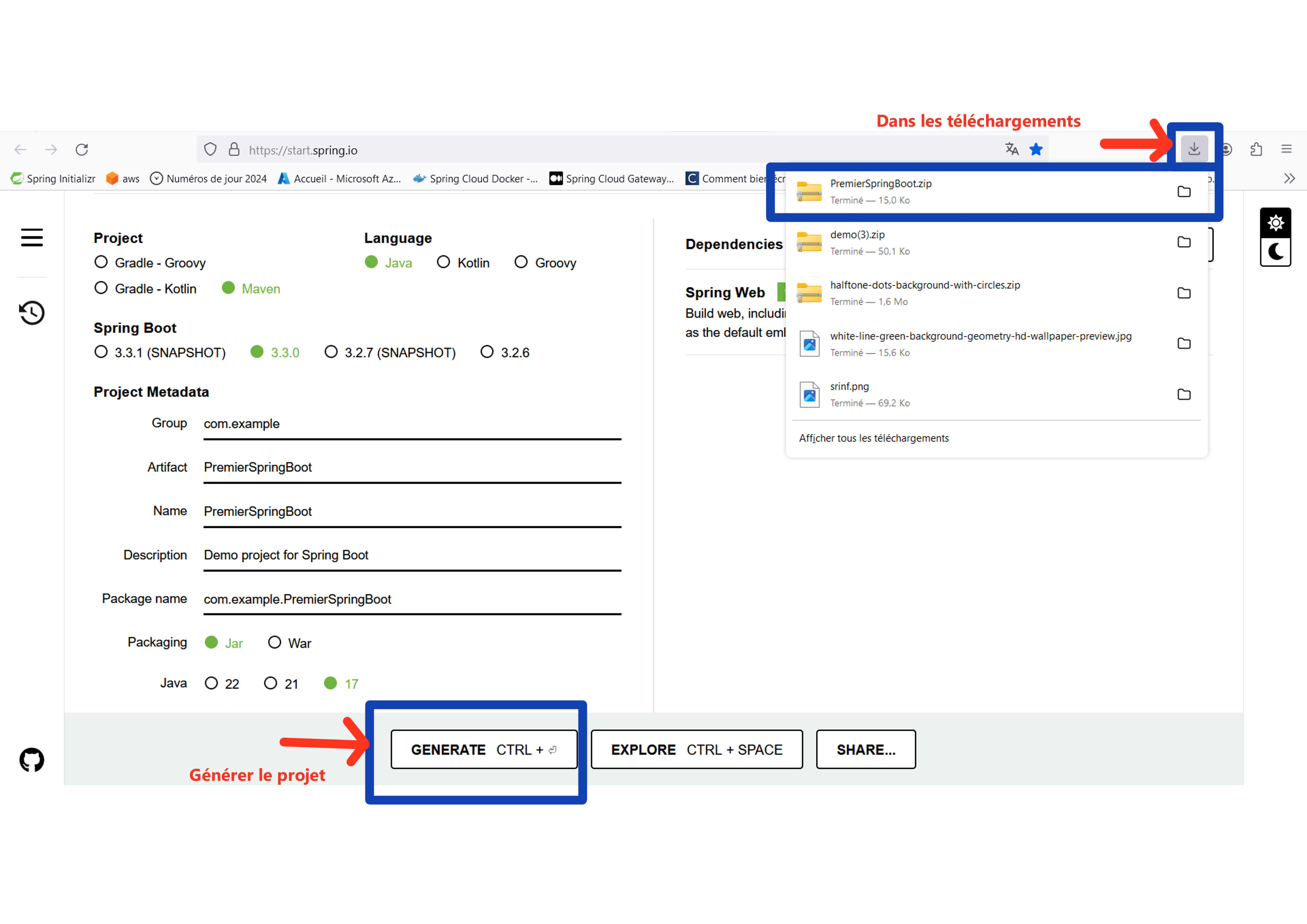Select Spring Boot 3.3.1 (SNAPSHOT)
This screenshot has height=924, width=1307.
coord(160,352)
